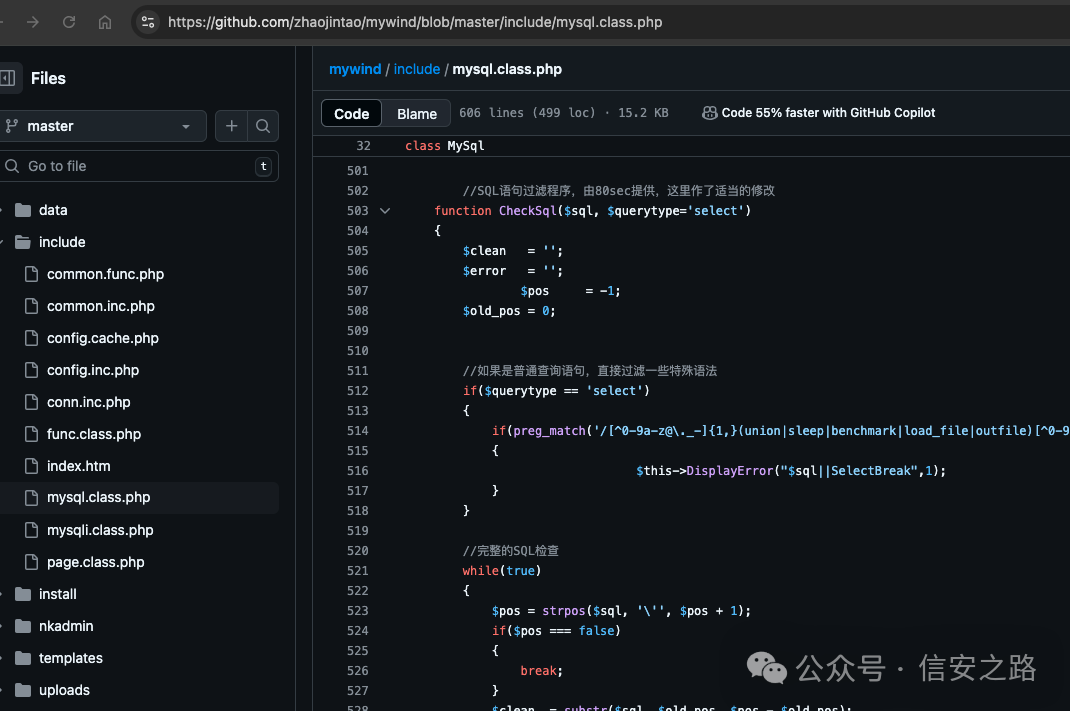Open the master branch dropdown

101,126
